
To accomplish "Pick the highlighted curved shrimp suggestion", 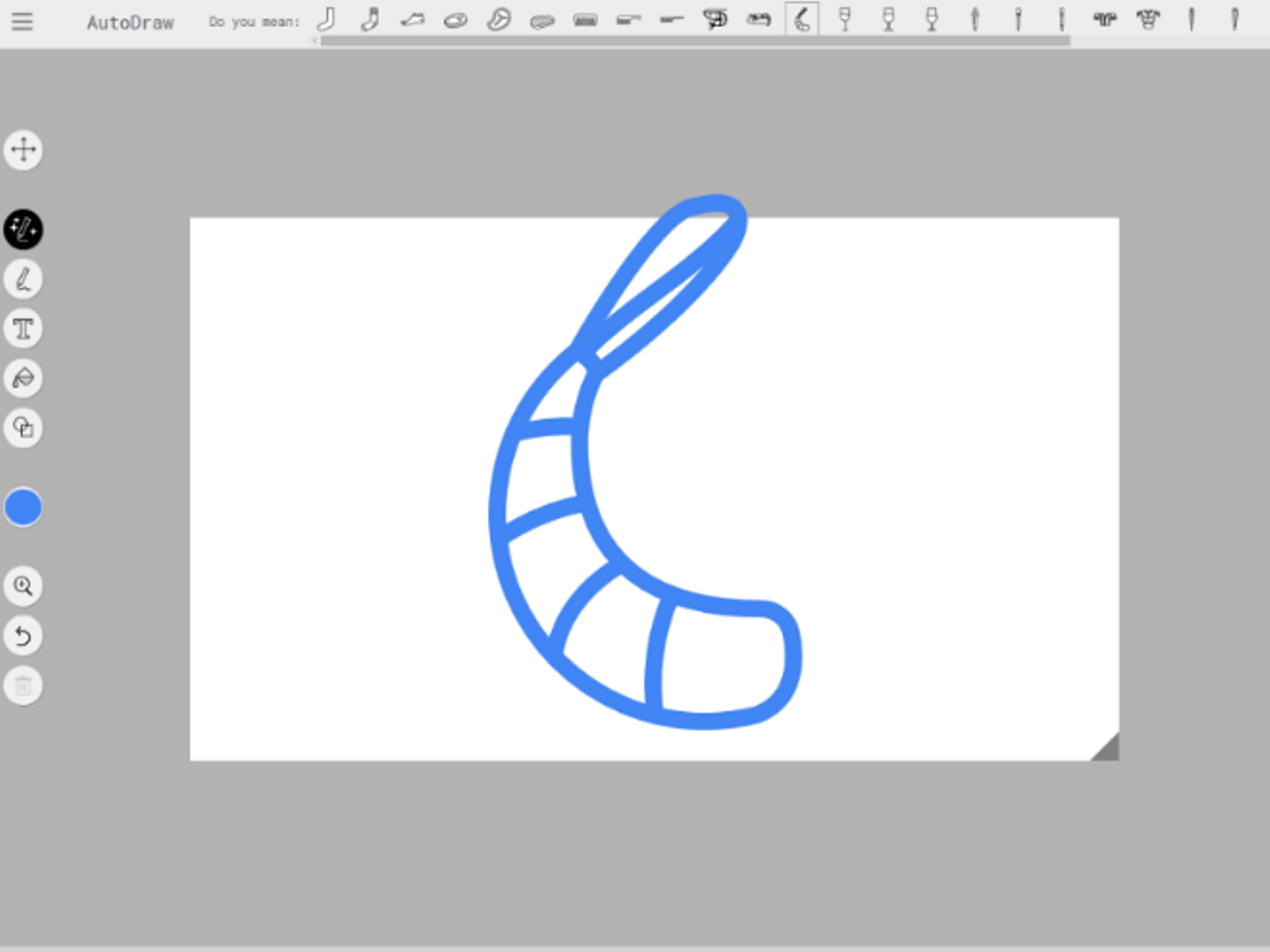I will point(802,19).
